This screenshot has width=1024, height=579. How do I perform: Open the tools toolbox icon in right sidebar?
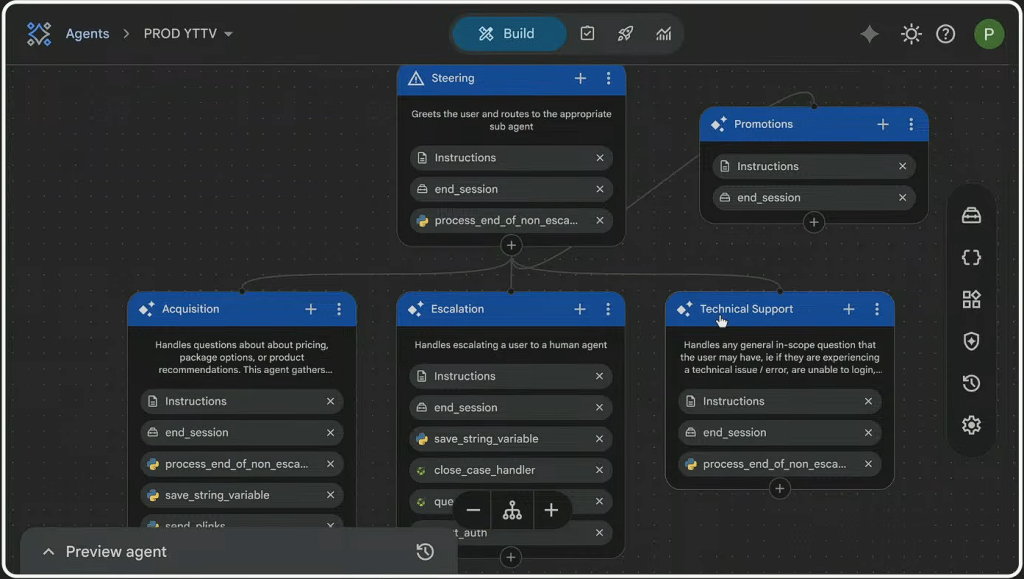tap(970, 216)
